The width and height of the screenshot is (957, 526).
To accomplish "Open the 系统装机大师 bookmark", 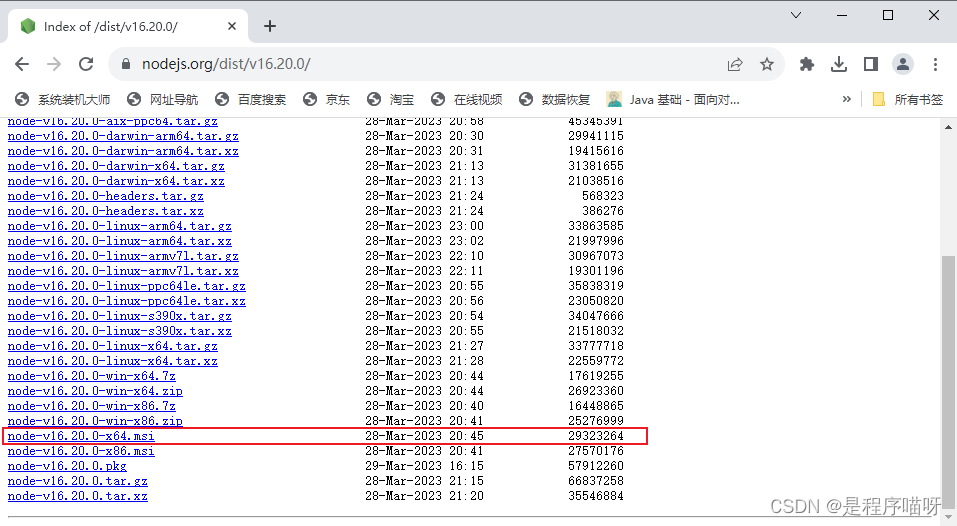I will (62, 99).
